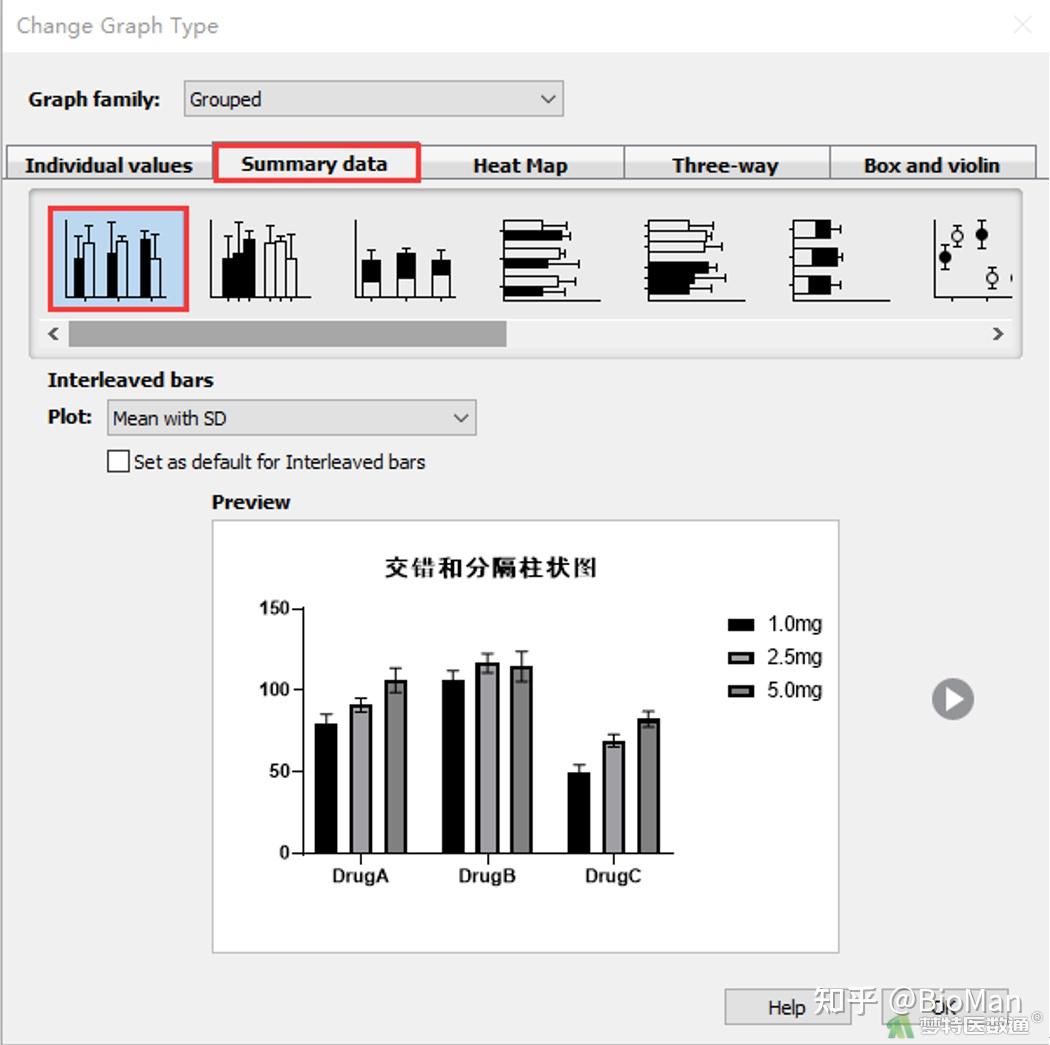The image size is (1050, 1045).
Task: Click the graph gallery scrollbar thumb
Action: (x=287, y=333)
